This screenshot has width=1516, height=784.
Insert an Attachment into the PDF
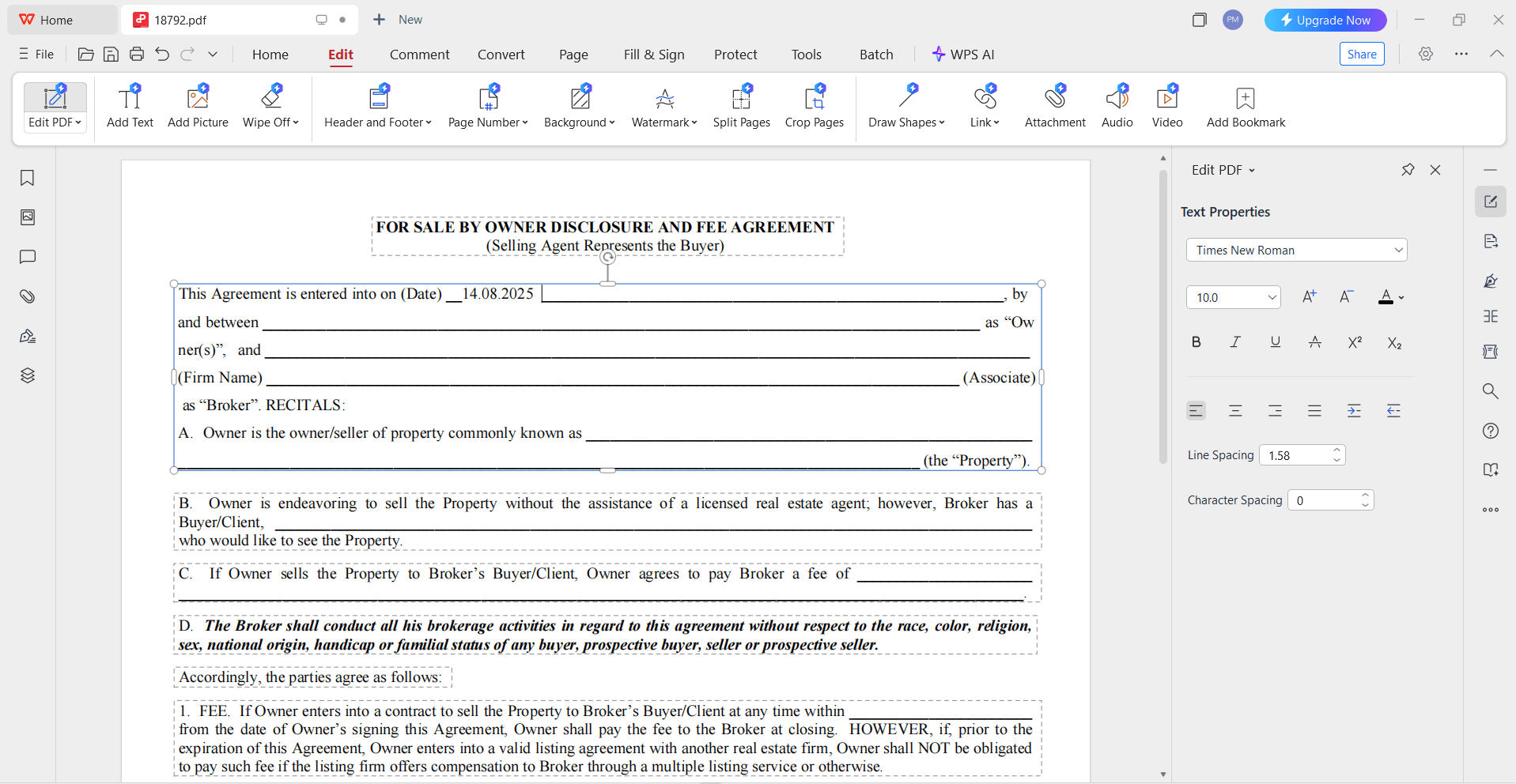point(1055,105)
